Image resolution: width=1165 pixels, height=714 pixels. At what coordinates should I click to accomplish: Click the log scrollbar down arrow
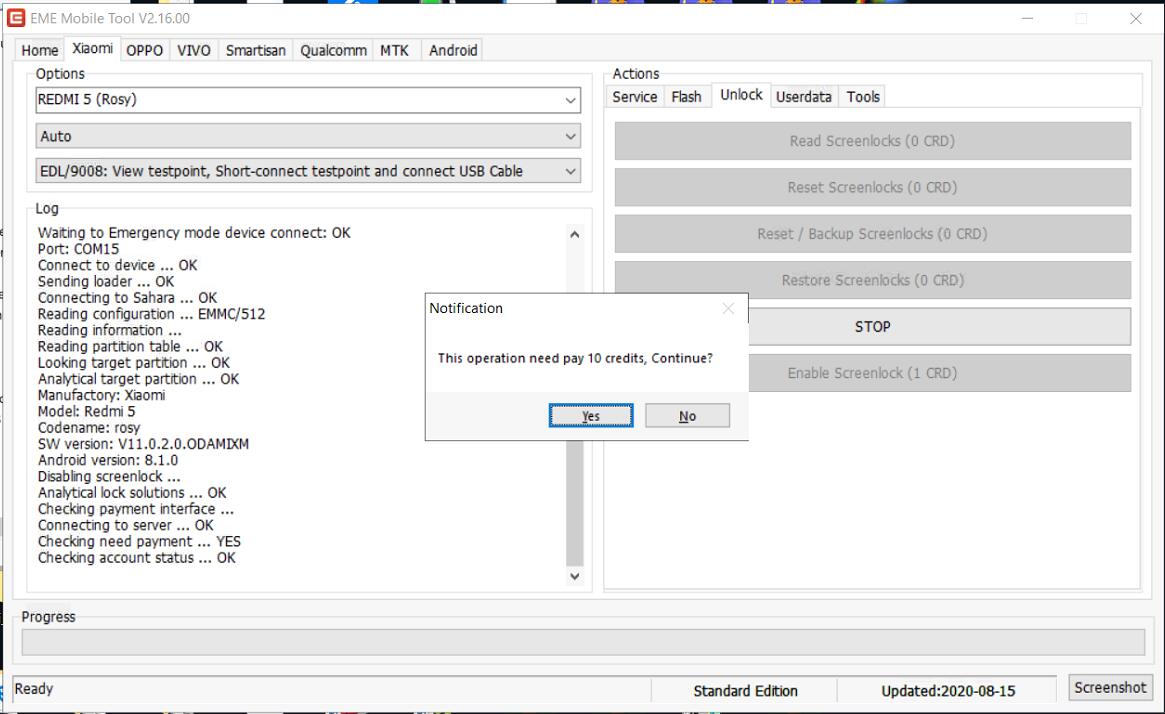click(x=574, y=576)
